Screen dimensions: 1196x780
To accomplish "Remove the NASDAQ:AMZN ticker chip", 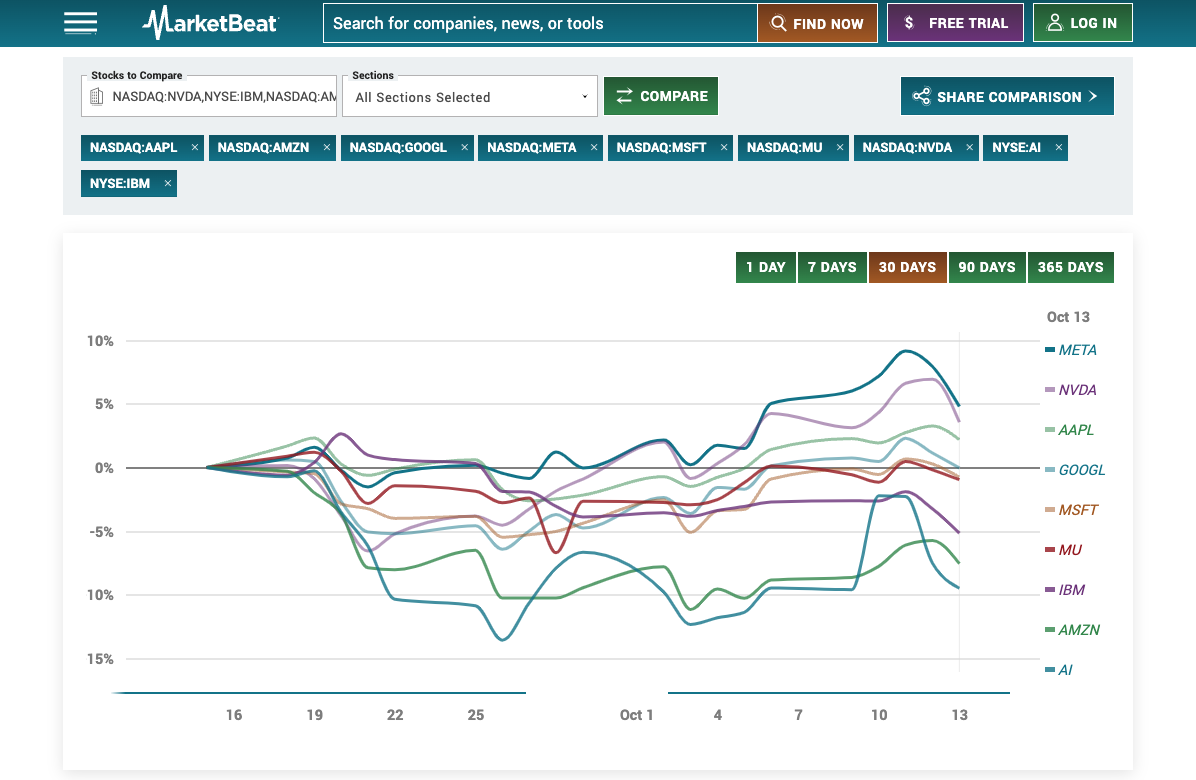I will (327, 147).
